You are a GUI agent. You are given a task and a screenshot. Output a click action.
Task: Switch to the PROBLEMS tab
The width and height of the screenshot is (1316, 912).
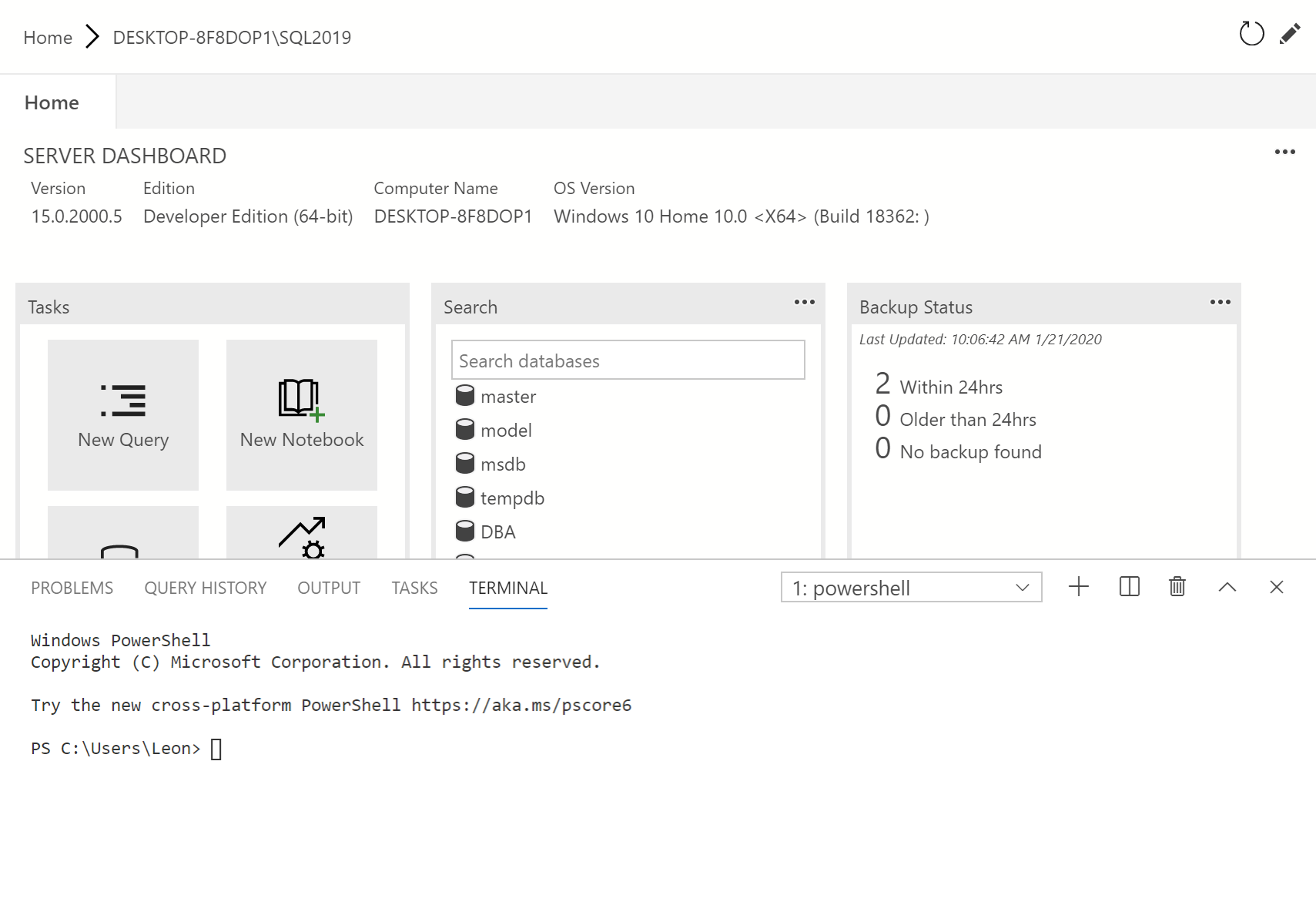click(x=72, y=588)
